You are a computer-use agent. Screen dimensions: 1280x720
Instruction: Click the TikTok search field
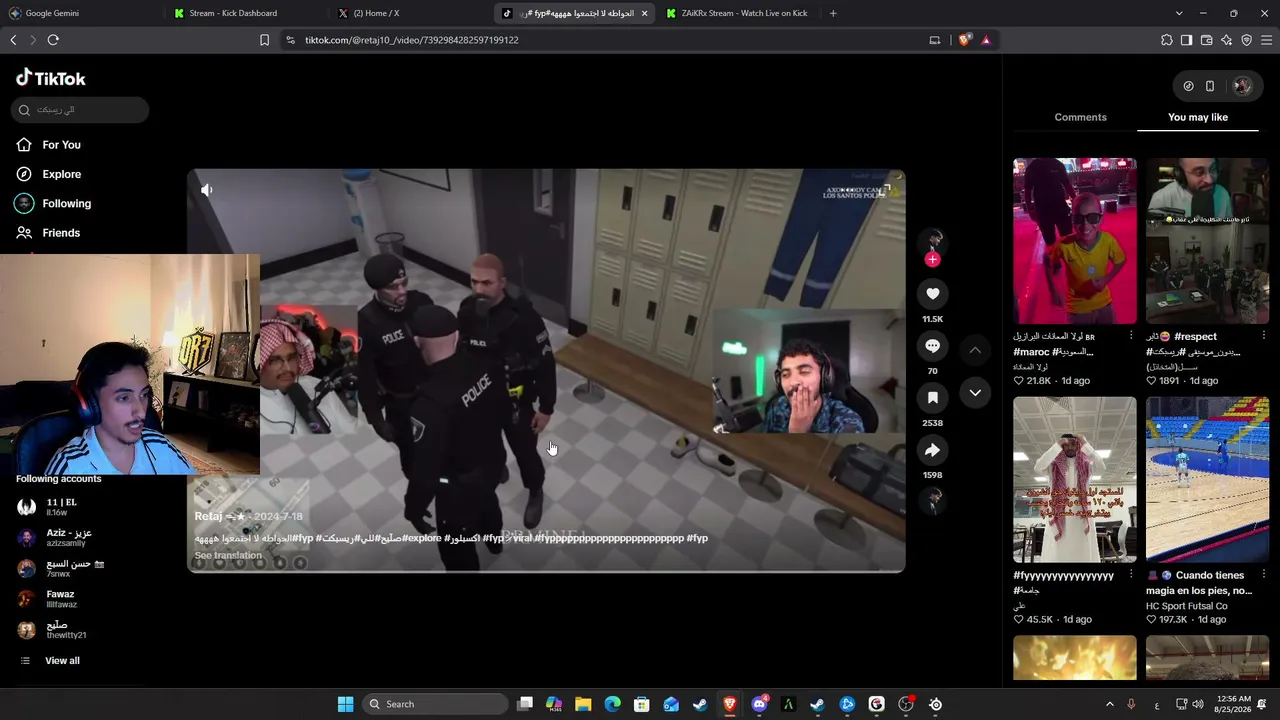pos(81,110)
